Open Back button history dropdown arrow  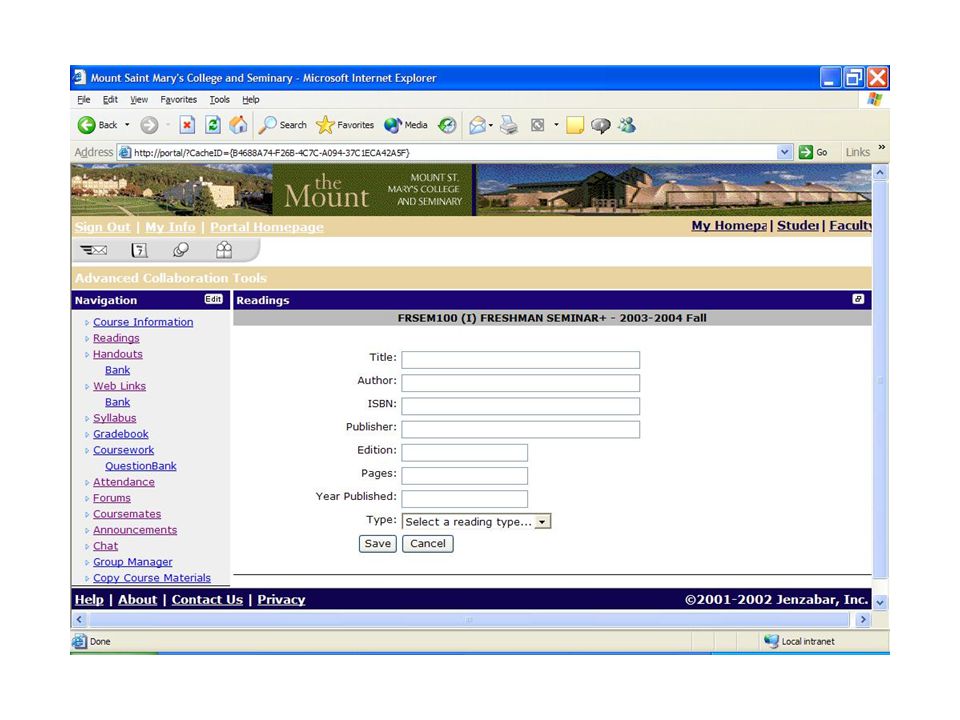click(127, 125)
